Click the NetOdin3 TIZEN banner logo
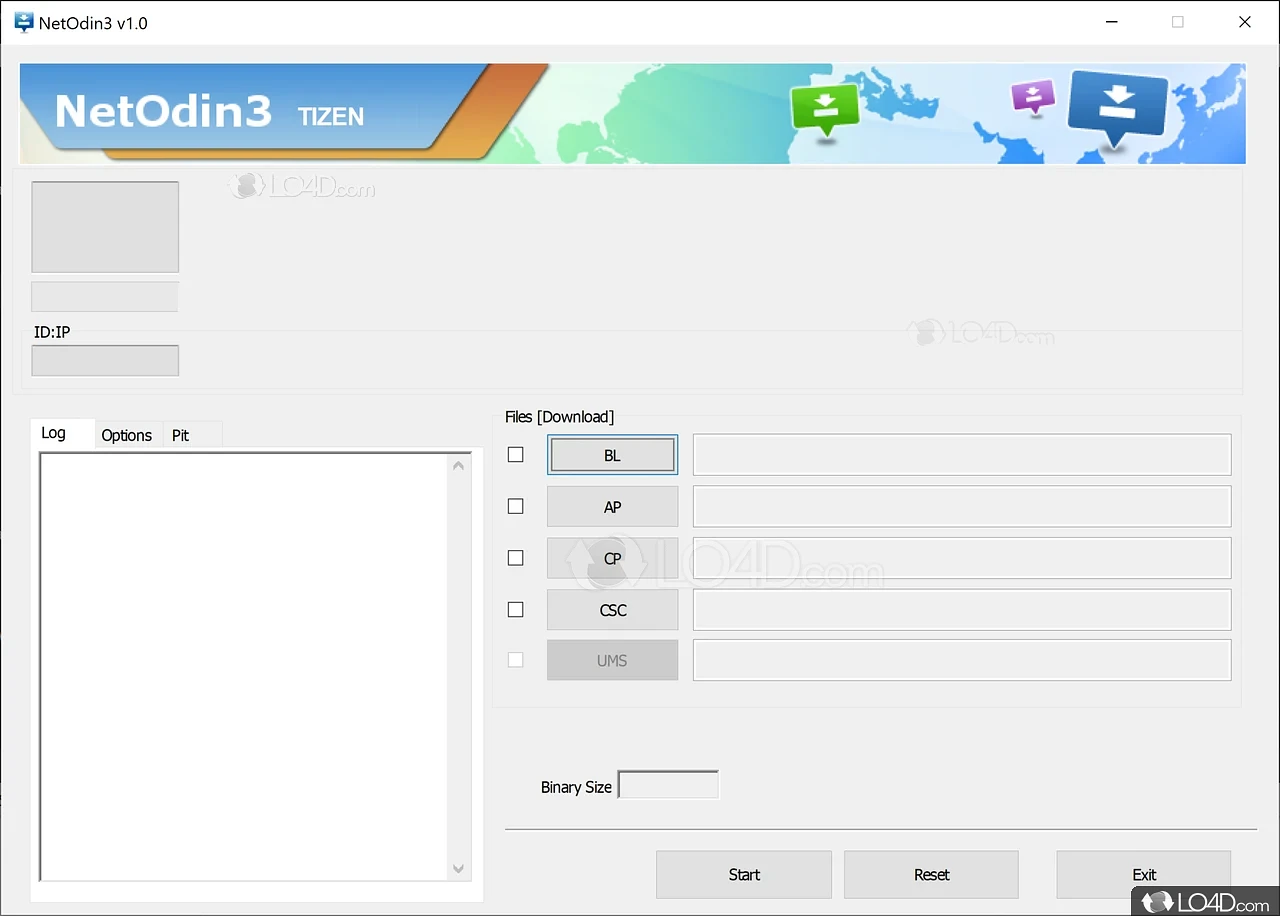The height and width of the screenshot is (916, 1280). tap(209, 112)
